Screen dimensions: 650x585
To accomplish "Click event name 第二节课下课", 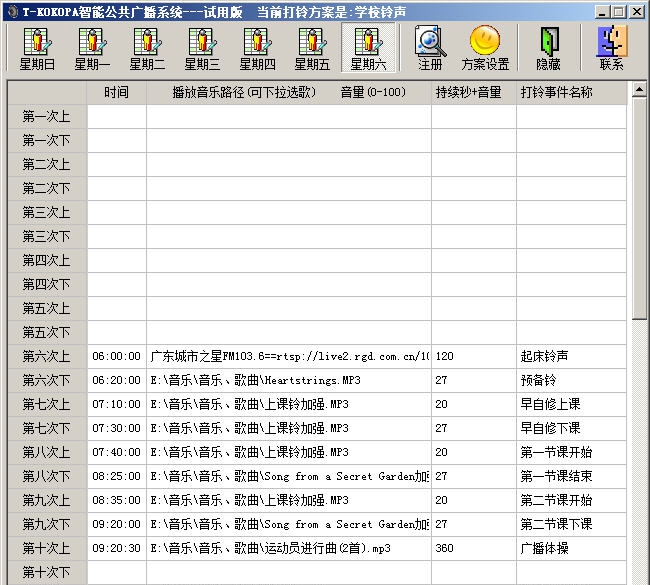I will [x=571, y=524].
